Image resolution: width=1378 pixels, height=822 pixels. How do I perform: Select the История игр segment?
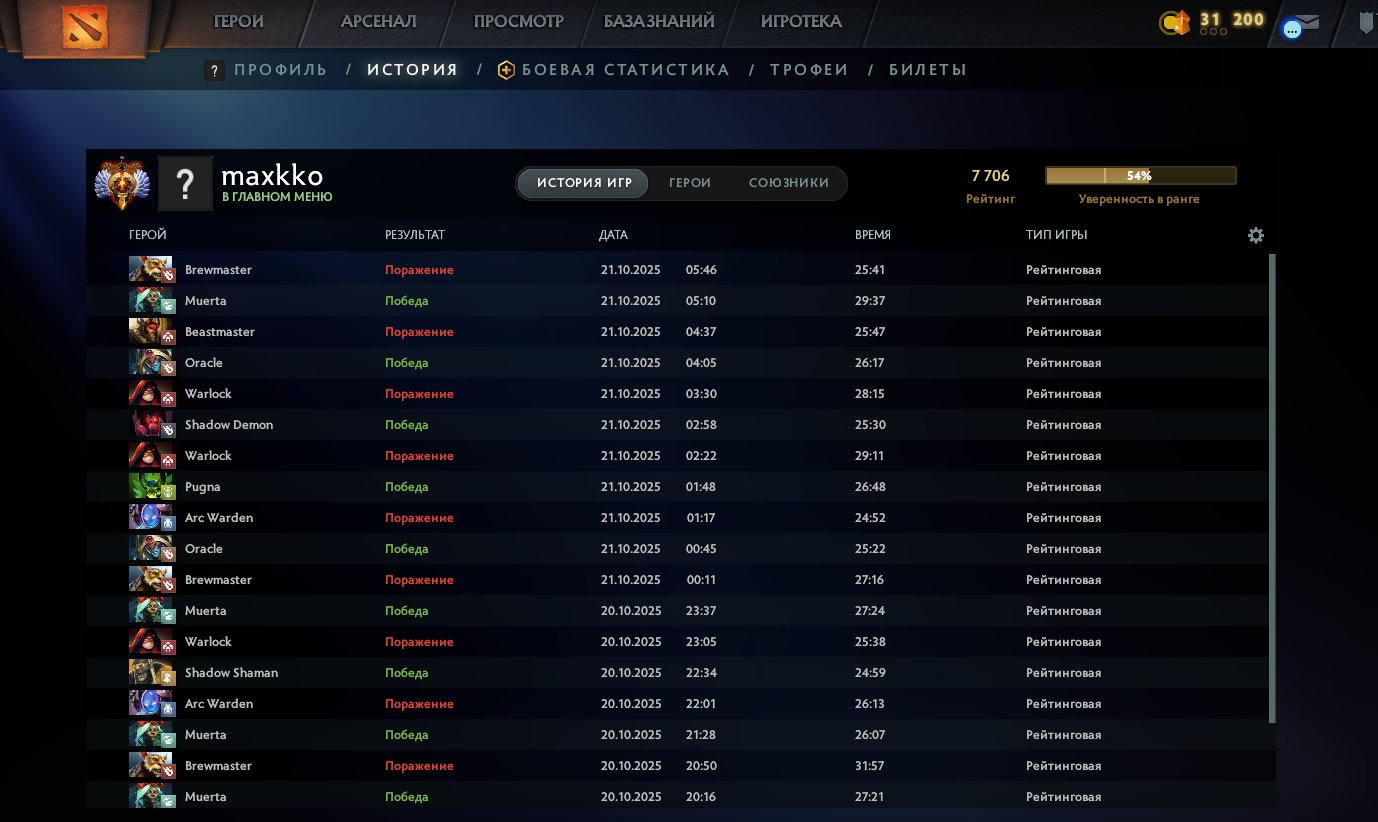click(583, 183)
